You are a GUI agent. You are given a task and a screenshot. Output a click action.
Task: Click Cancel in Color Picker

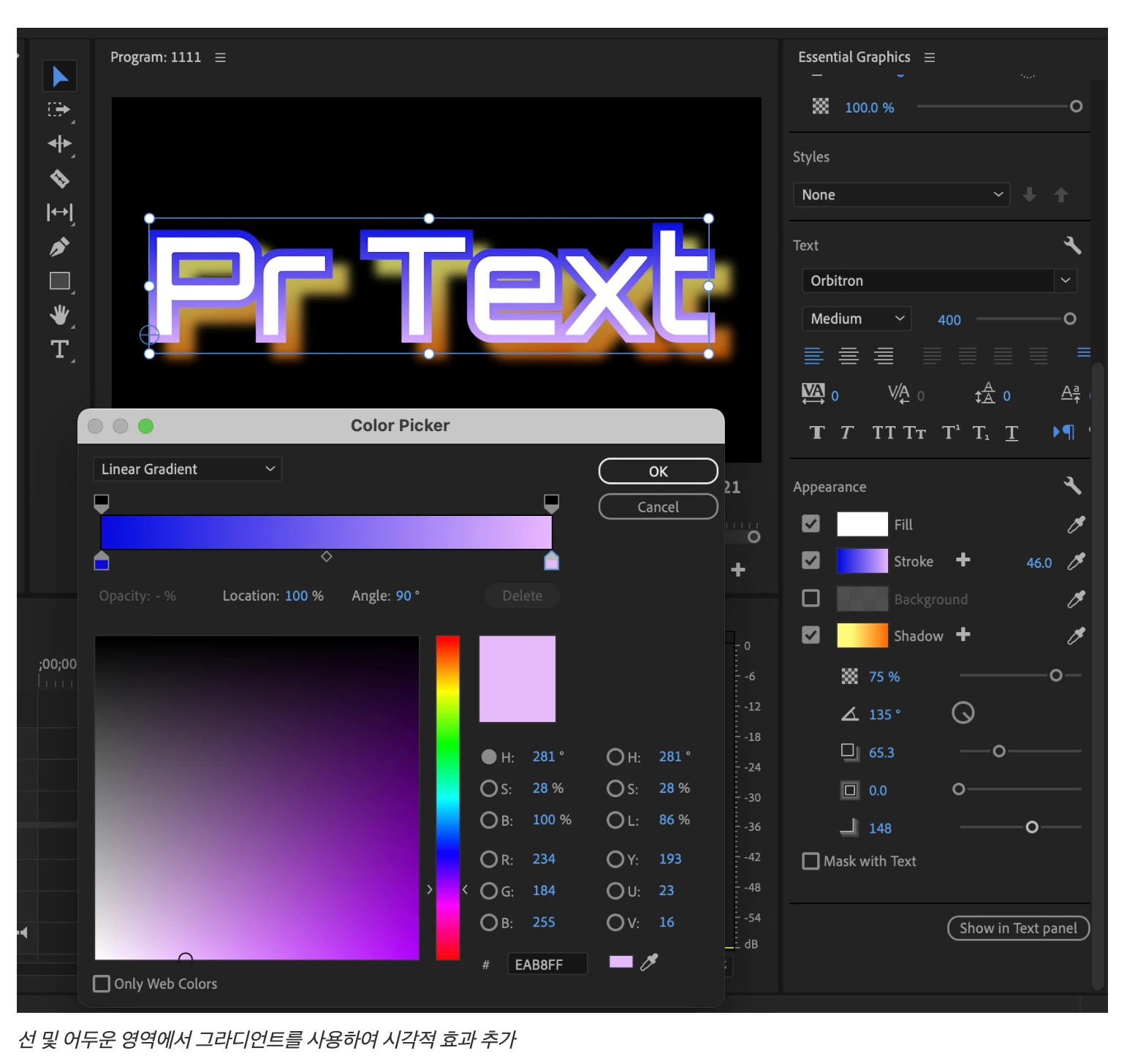[x=658, y=506]
